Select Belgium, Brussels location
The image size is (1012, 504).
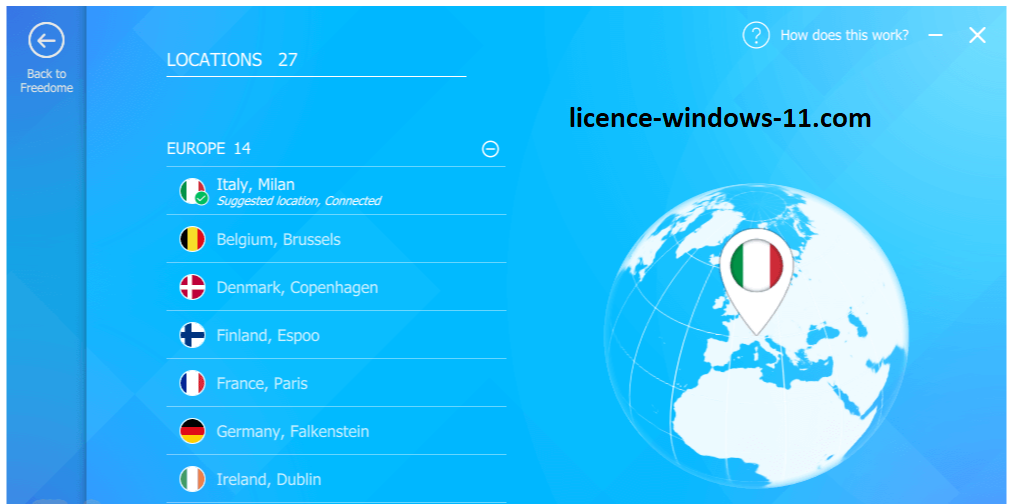(x=278, y=240)
